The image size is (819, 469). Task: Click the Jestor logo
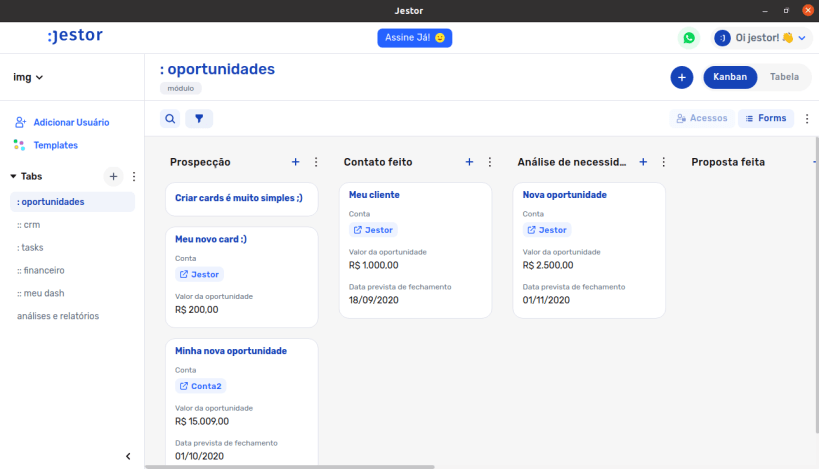(x=75, y=35)
